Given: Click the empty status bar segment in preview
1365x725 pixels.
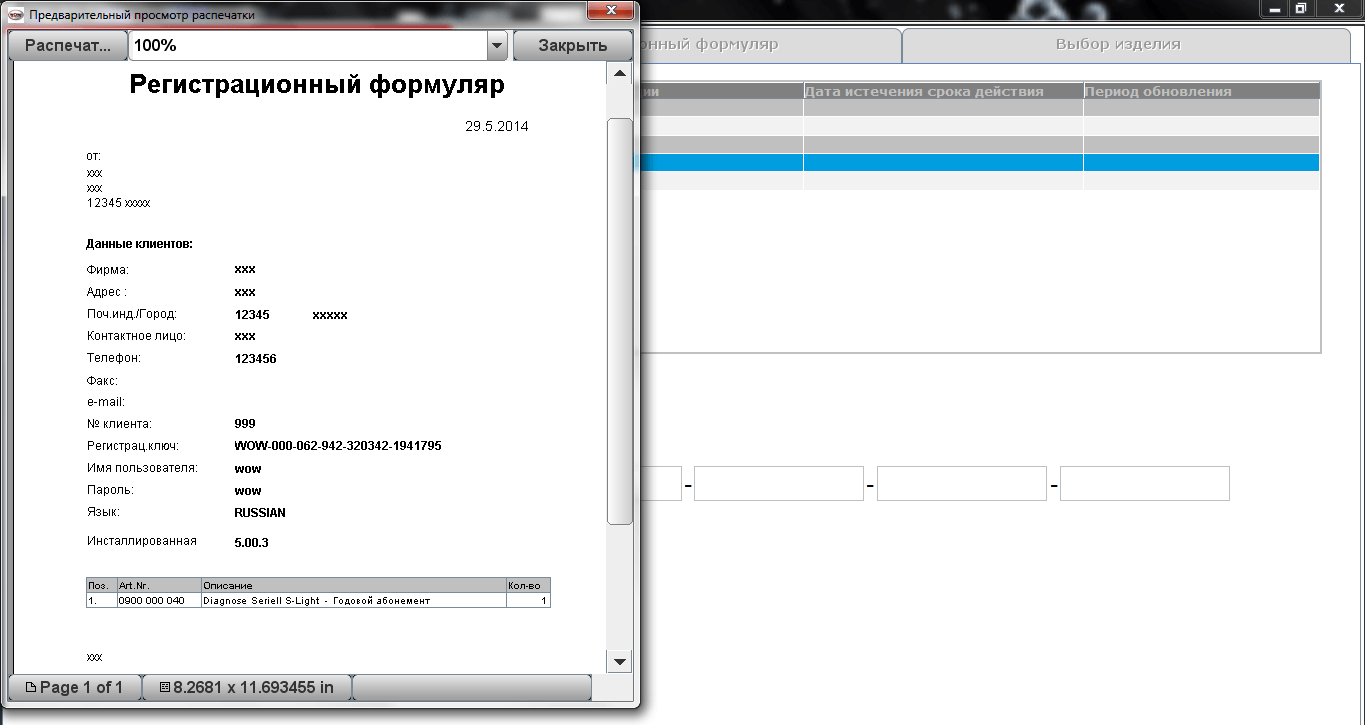Looking at the screenshot, I should click(x=472, y=687).
